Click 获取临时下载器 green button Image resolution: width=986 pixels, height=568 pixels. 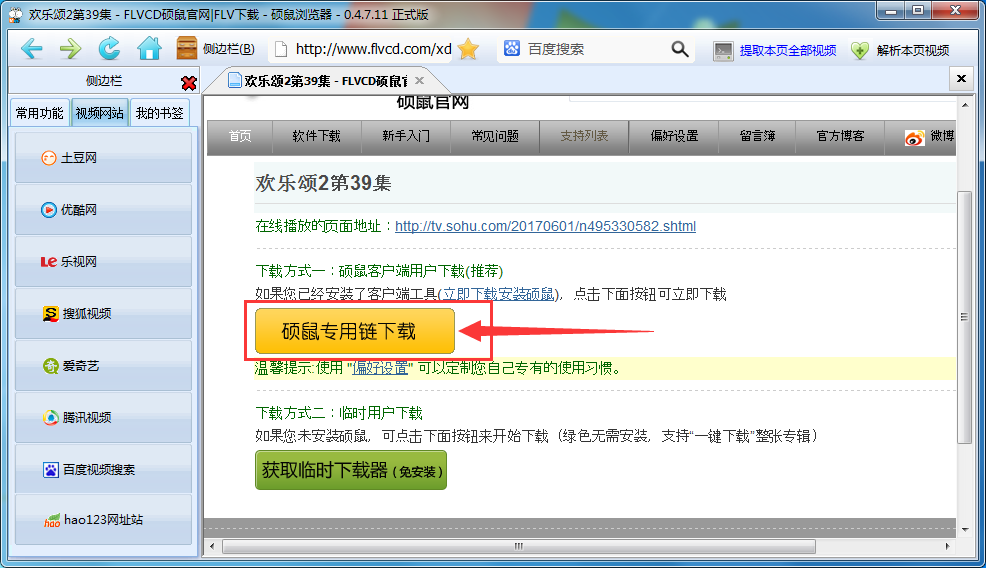tap(351, 470)
